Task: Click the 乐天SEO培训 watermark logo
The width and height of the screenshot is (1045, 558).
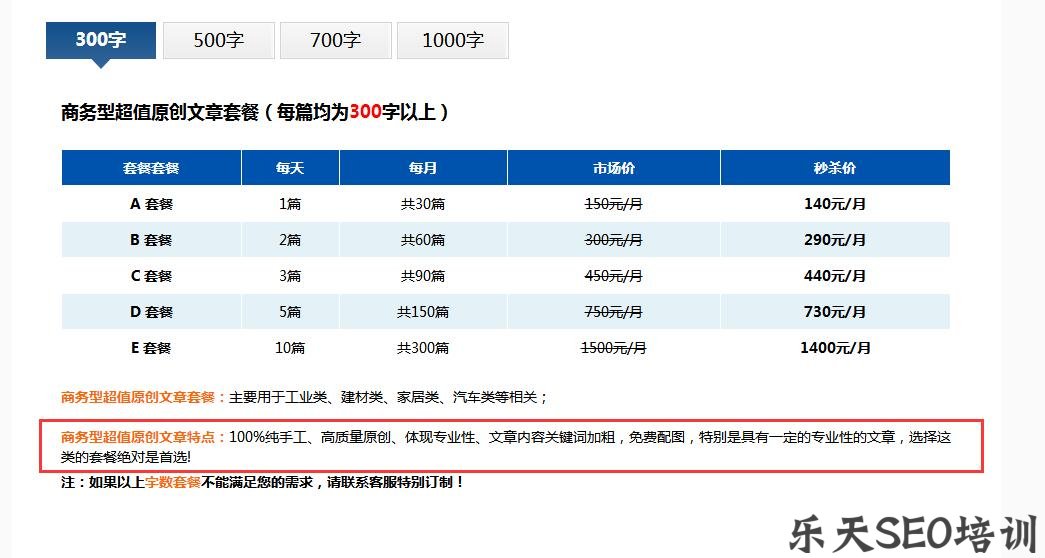Action: (x=908, y=534)
